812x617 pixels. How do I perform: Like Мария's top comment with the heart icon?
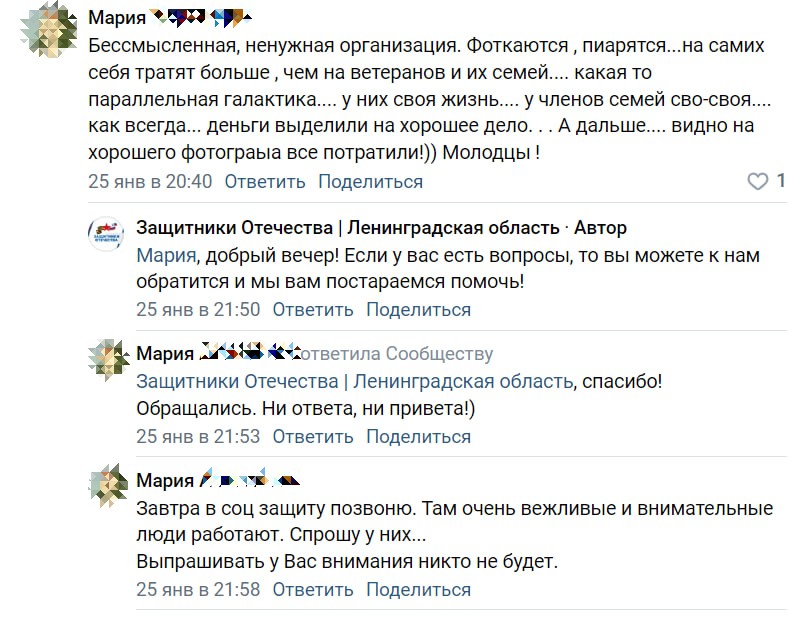tap(757, 181)
